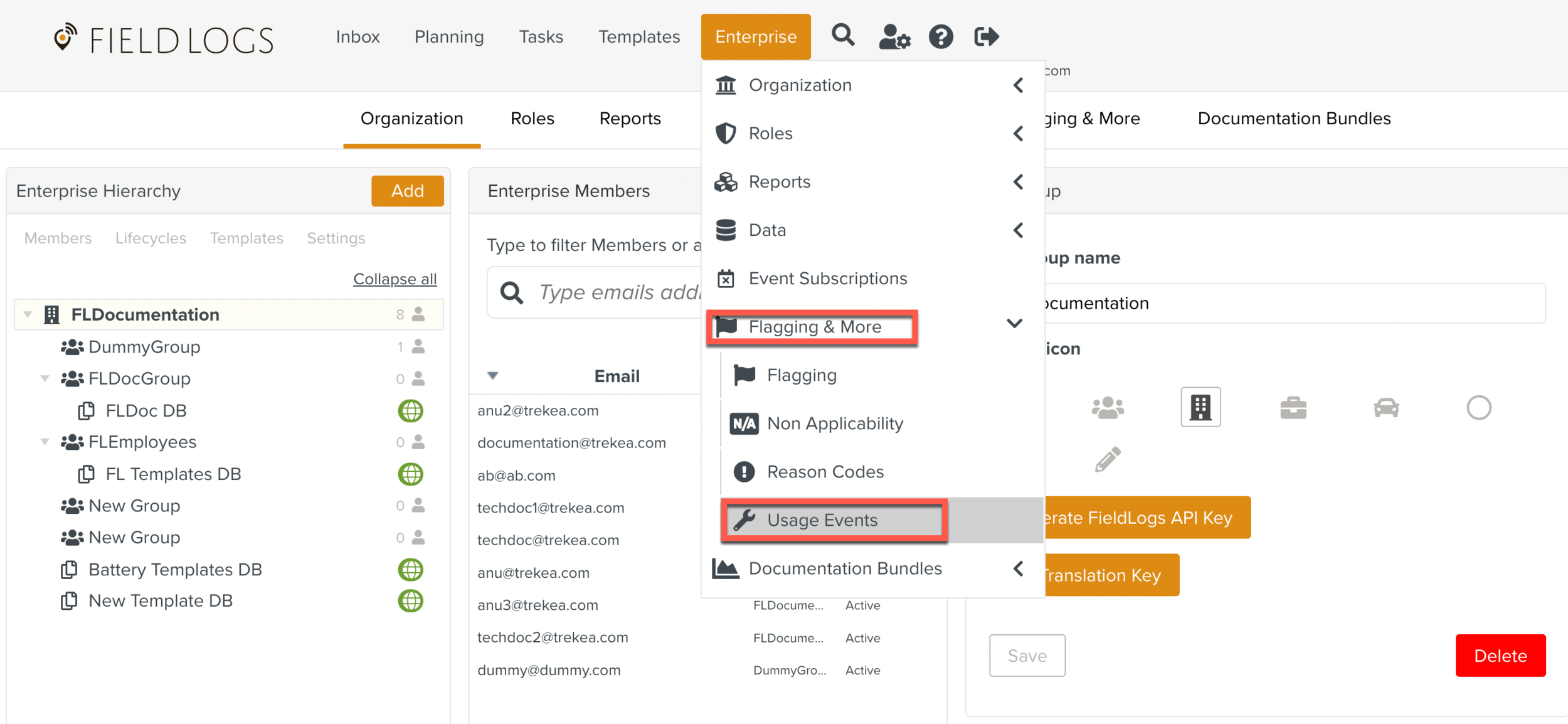Select DummyGroup in the hierarchy
This screenshot has height=724, width=1568.
pyautogui.click(x=144, y=346)
